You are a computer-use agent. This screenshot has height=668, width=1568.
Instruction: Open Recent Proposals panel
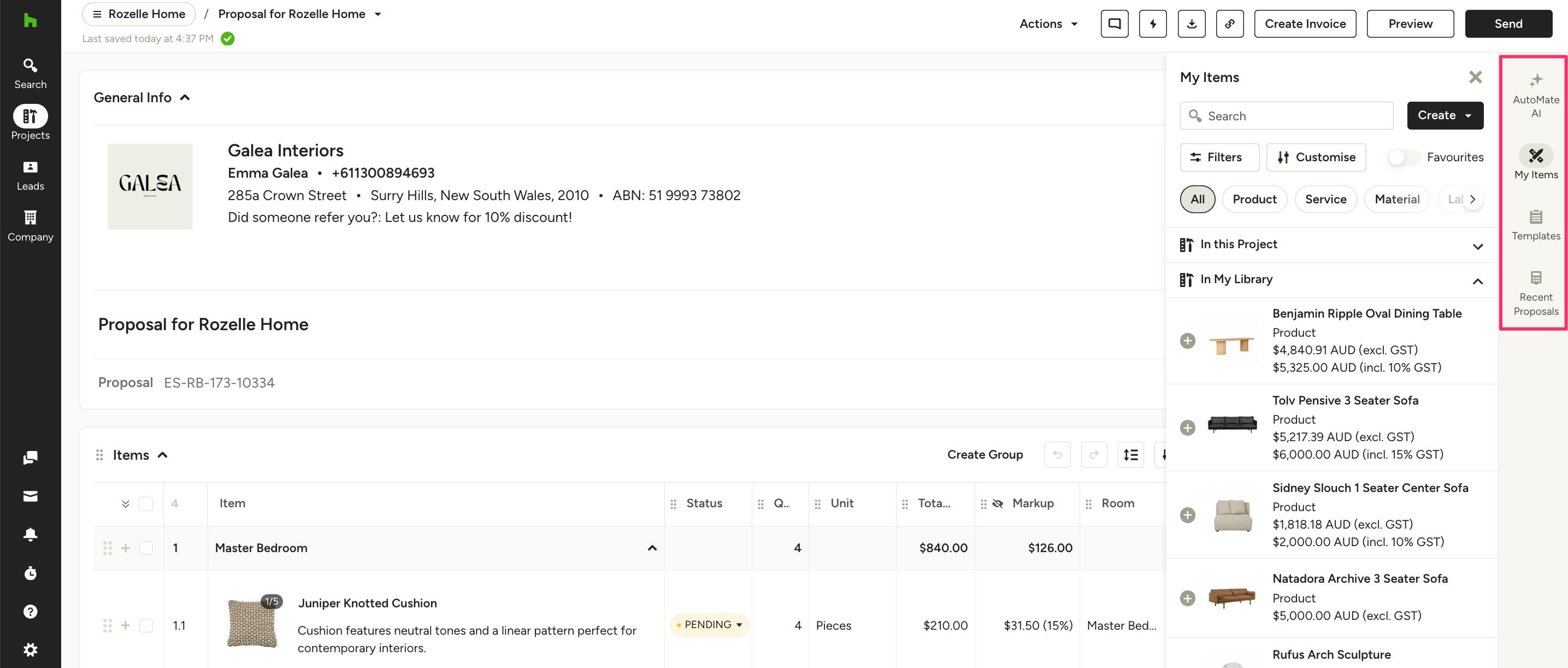coord(1535,294)
